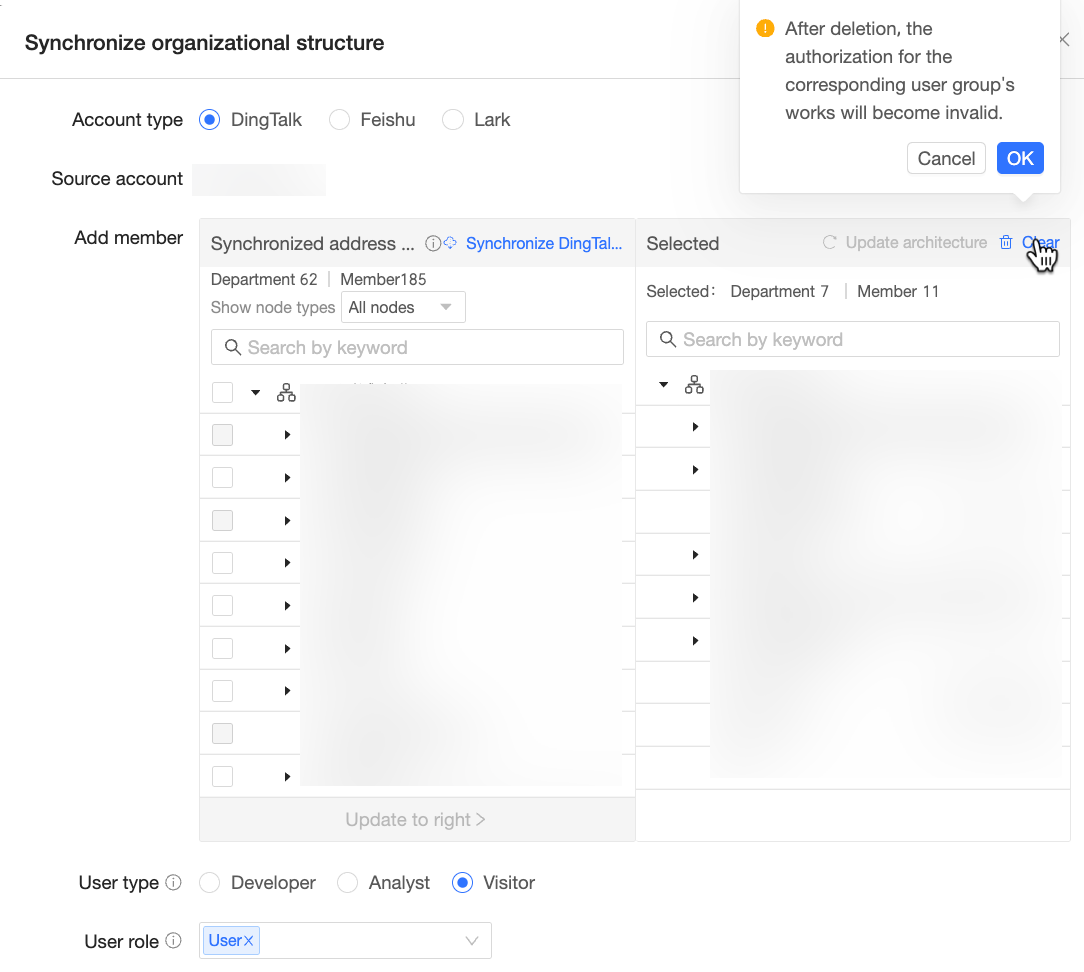
Task: Click the info icon next to User type
Action: point(174,883)
